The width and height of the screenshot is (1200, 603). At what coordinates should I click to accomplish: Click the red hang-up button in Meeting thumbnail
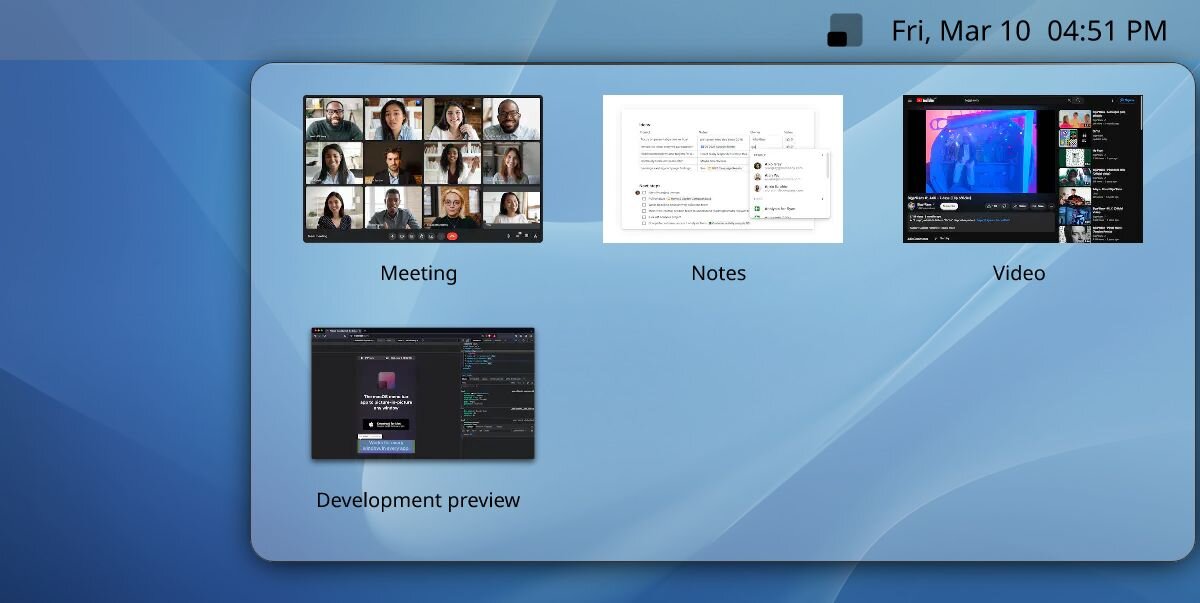coord(452,236)
